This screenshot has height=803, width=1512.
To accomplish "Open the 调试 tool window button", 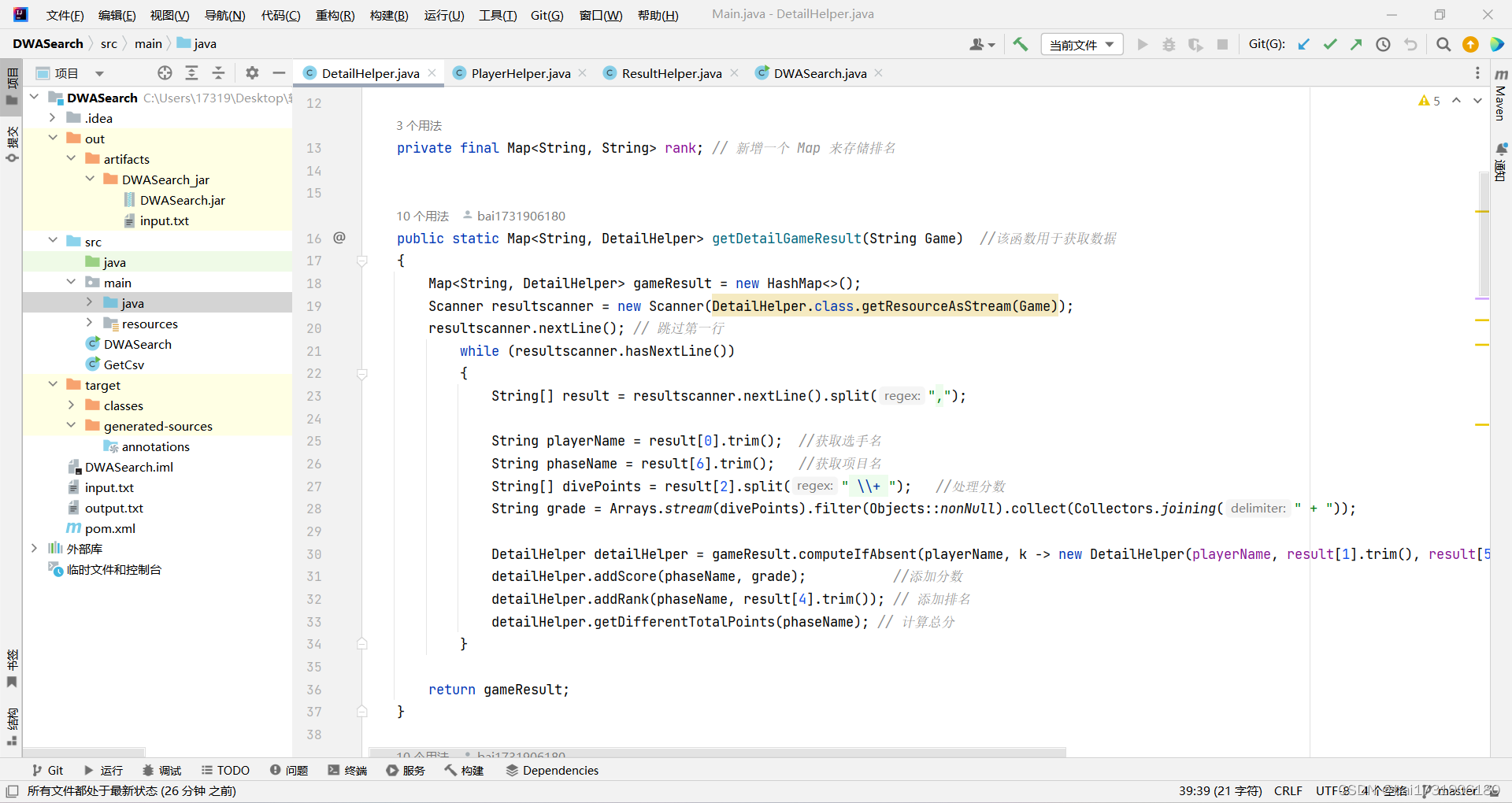I will (161, 770).
